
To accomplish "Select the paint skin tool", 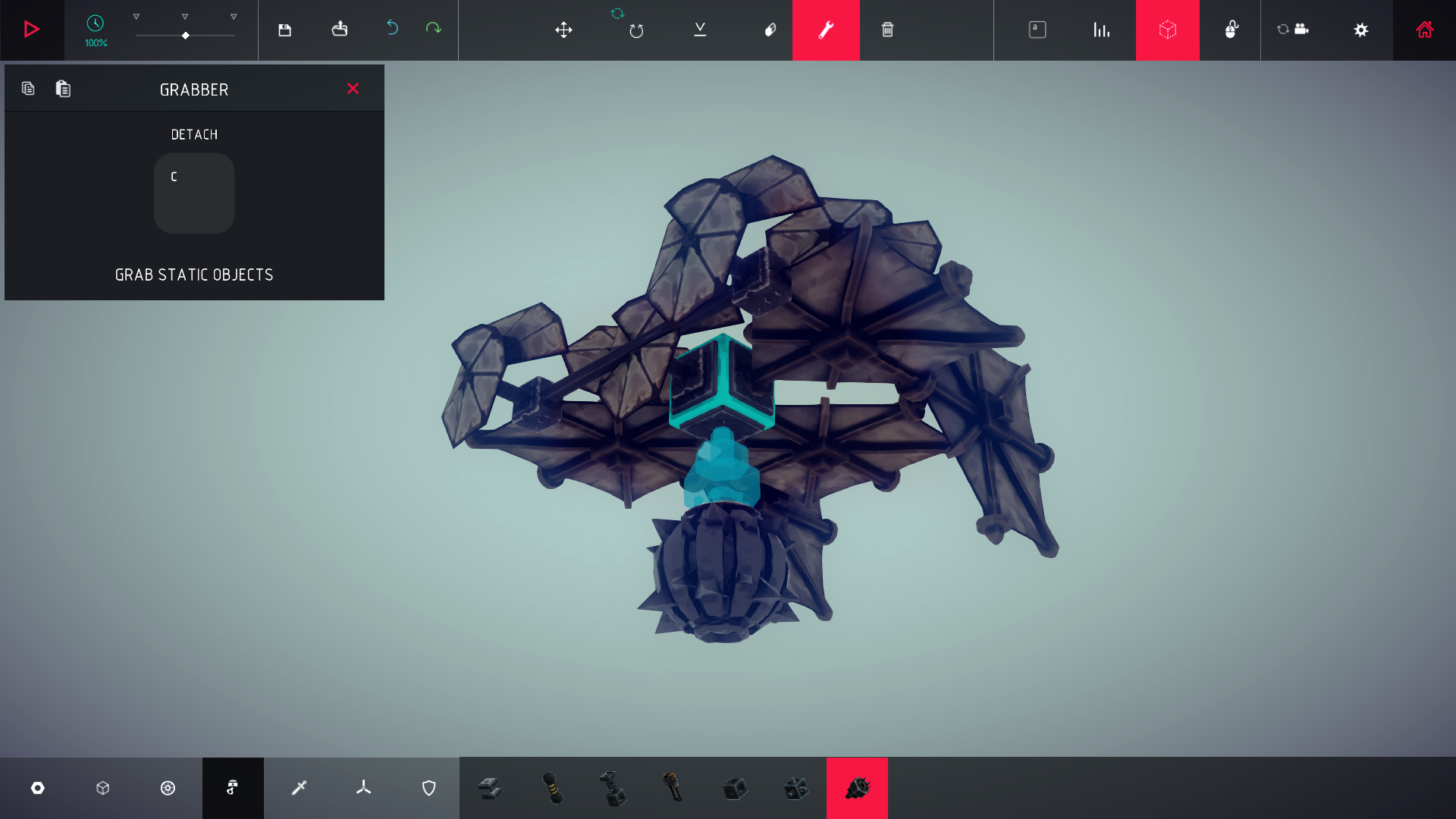I will [x=770, y=30].
